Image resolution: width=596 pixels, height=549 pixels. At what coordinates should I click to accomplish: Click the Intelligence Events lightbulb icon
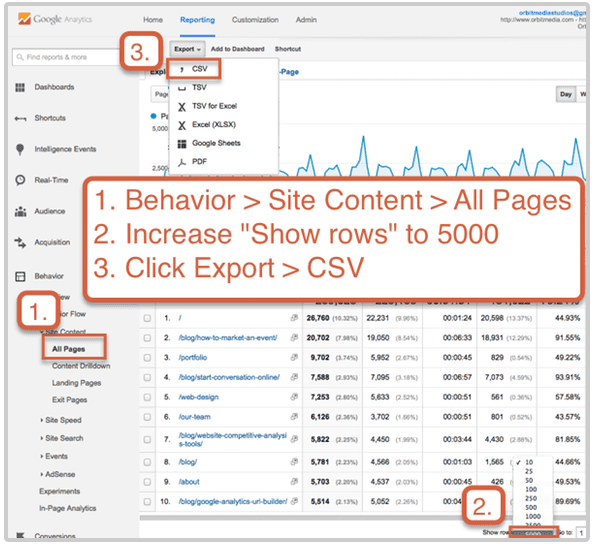click(x=20, y=149)
